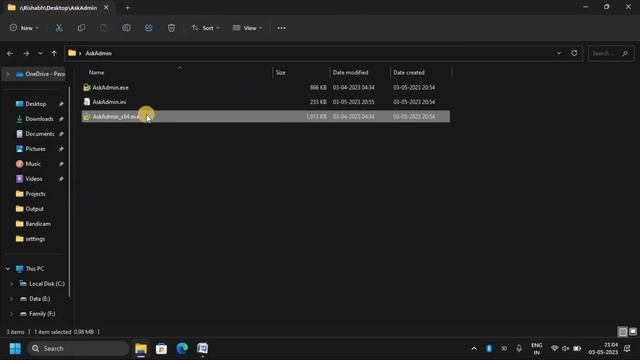Click the Cut scissors icon in toolbar
Screen dimensions: 640x360
pos(59,28)
